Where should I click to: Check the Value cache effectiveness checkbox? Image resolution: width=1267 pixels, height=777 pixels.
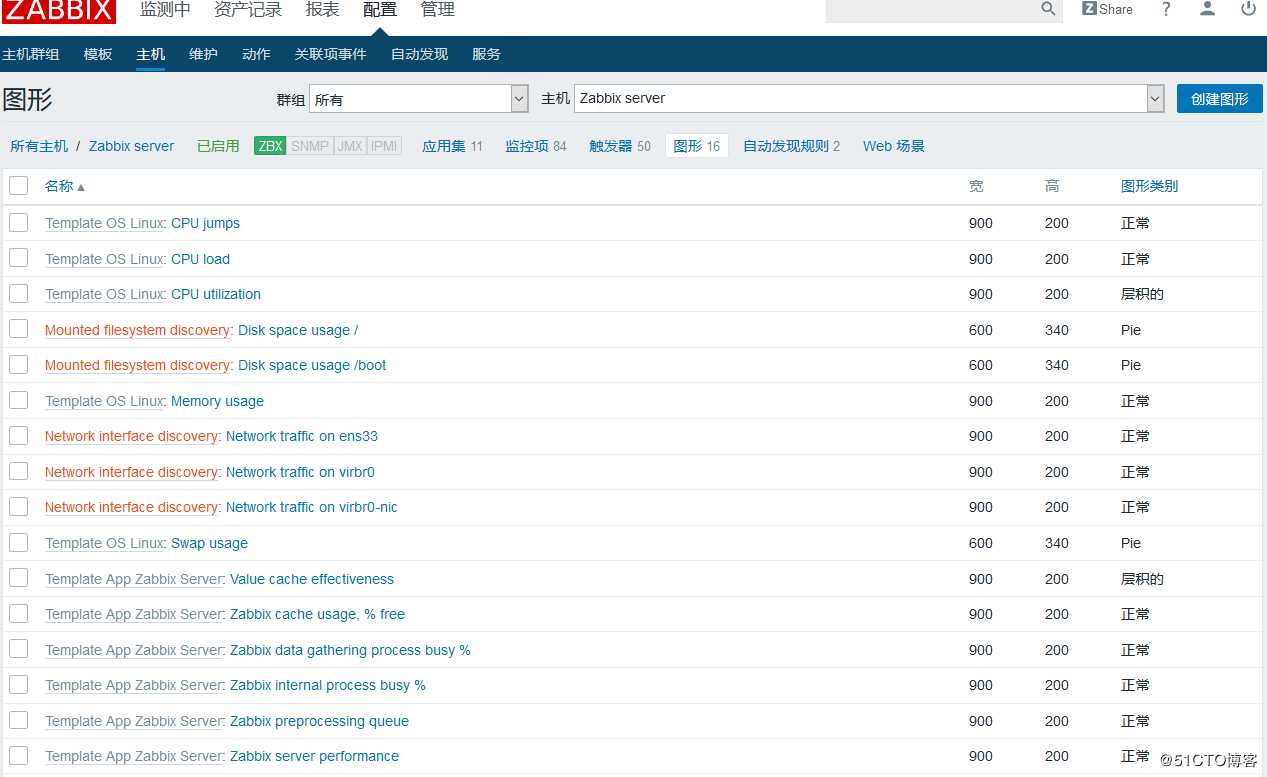tap(19, 578)
